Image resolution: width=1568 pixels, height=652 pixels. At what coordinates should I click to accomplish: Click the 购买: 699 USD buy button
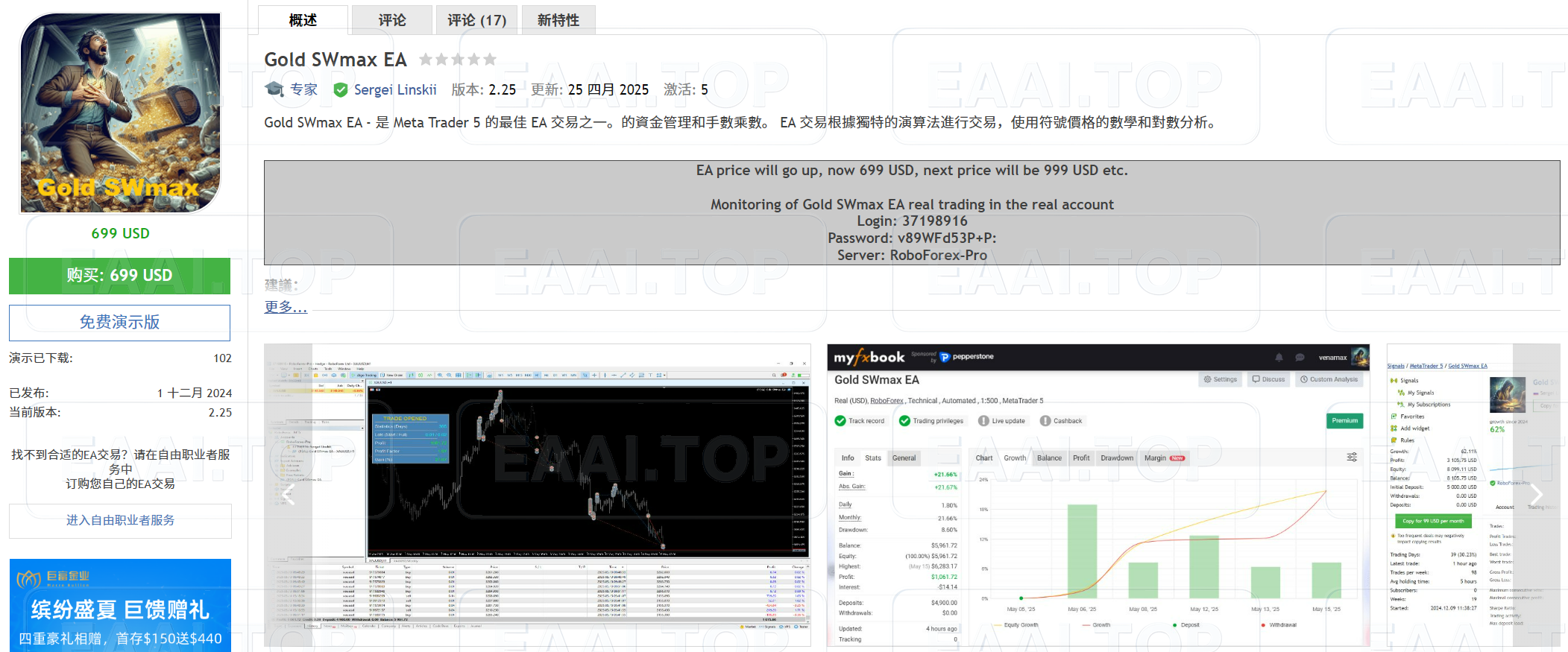(120, 276)
